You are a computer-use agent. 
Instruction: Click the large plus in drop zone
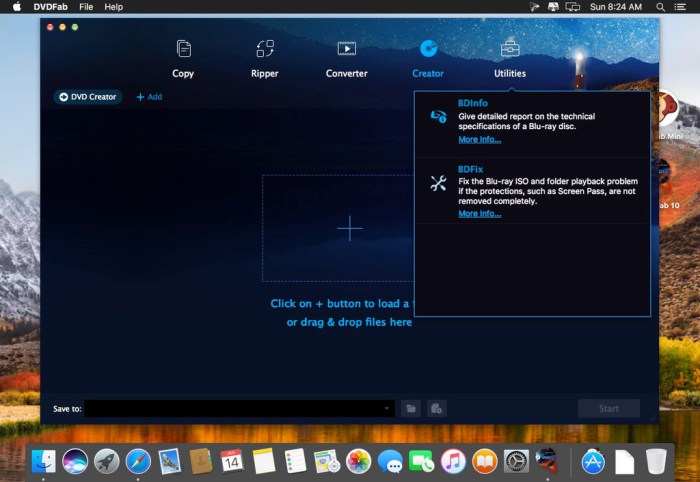[350, 228]
